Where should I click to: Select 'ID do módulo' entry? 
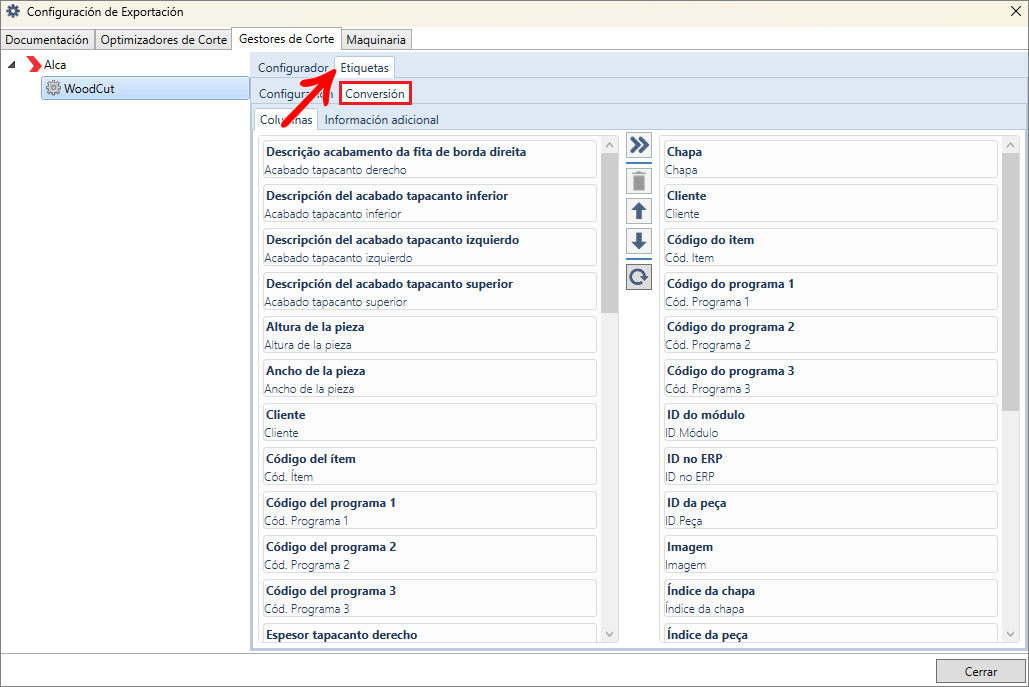831,423
